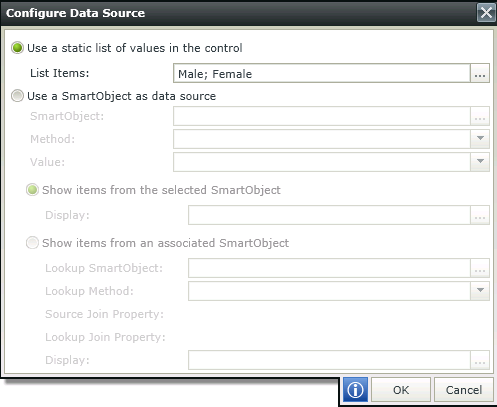The width and height of the screenshot is (497, 407).
Task: Open SmartObject field ellipsis browse button
Action: [x=480, y=116]
